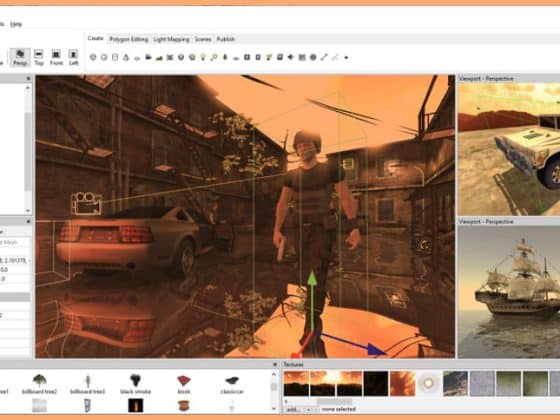Screen dimensions: 560x420
Task: Select the orange burst texture
Action: 402,383
